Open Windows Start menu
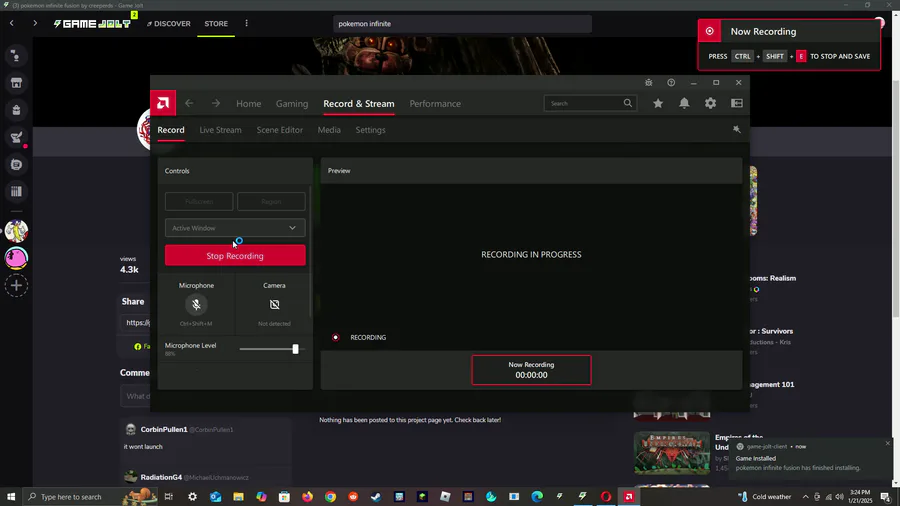900x506 pixels. click(x=11, y=496)
